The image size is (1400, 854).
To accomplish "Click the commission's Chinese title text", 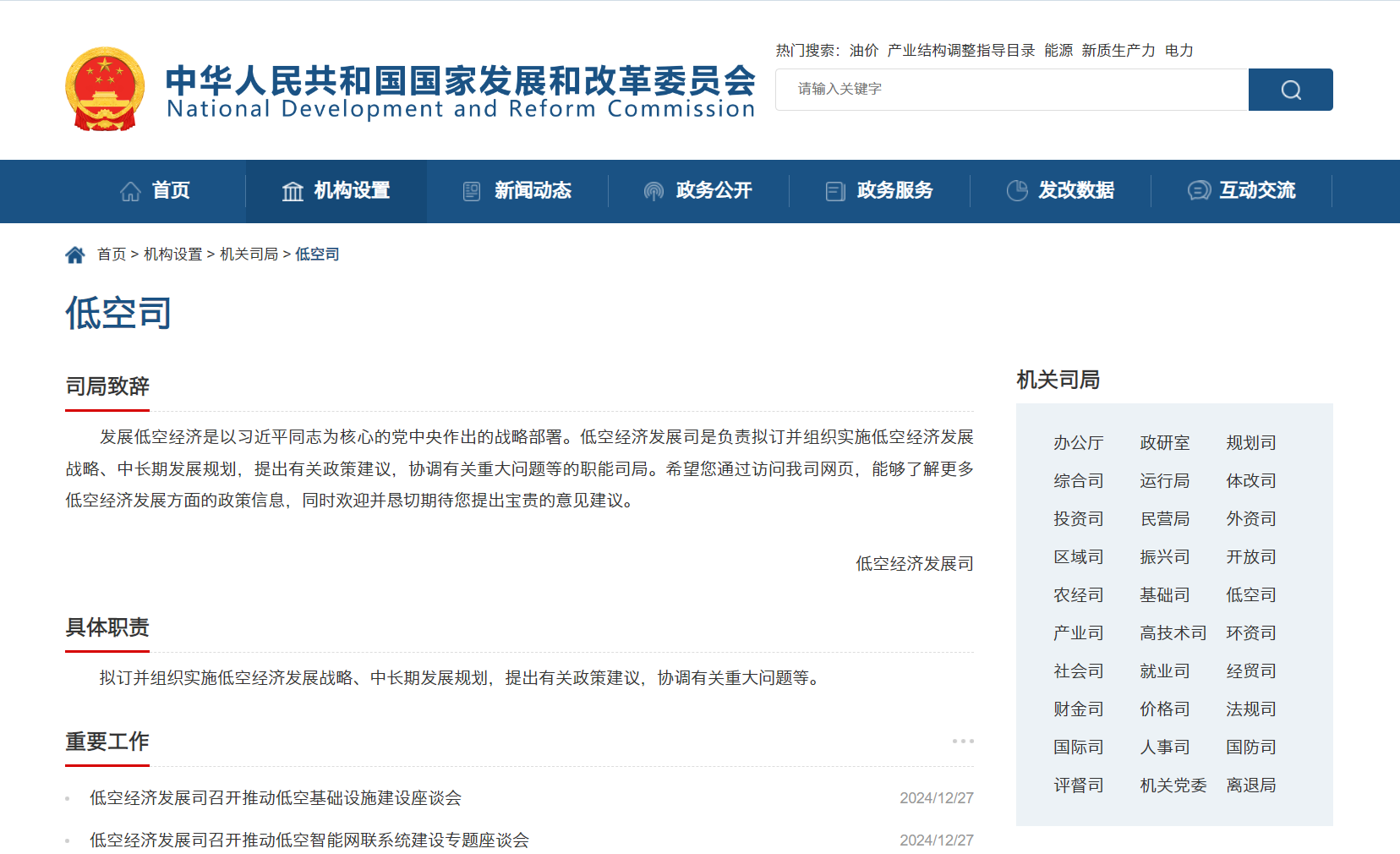I will 461,80.
